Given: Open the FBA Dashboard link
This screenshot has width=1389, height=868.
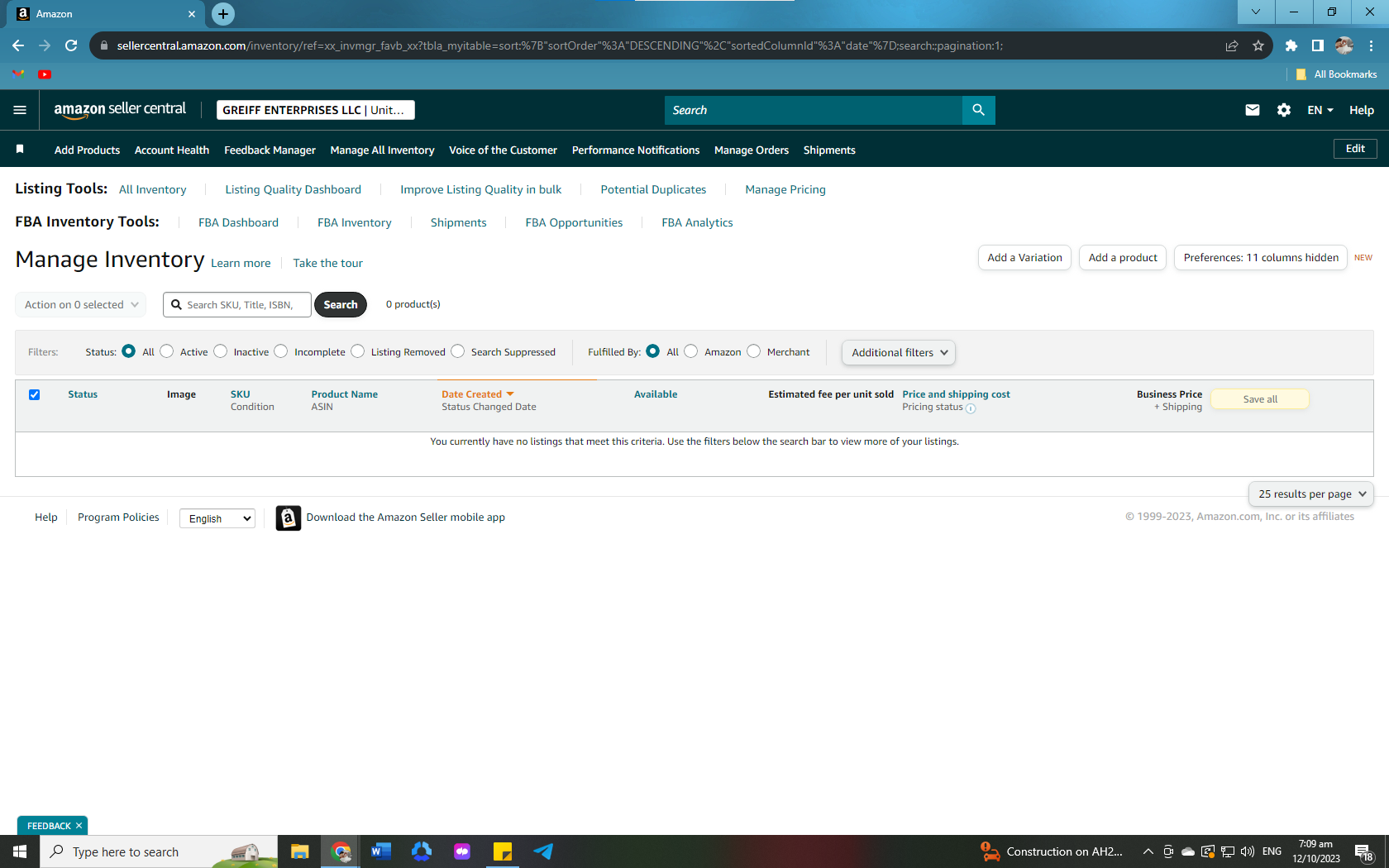Looking at the screenshot, I should (238, 222).
